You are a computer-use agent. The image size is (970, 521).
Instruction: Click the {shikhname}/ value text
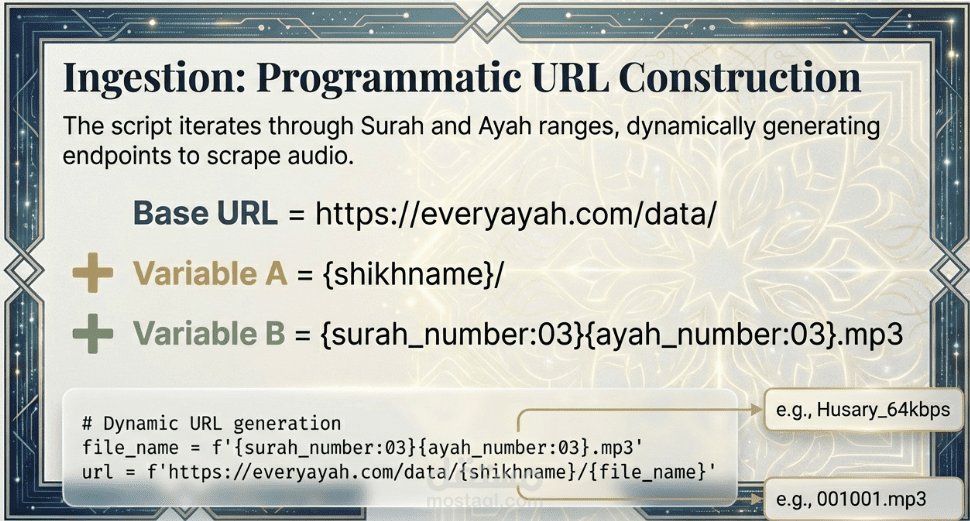(x=413, y=274)
